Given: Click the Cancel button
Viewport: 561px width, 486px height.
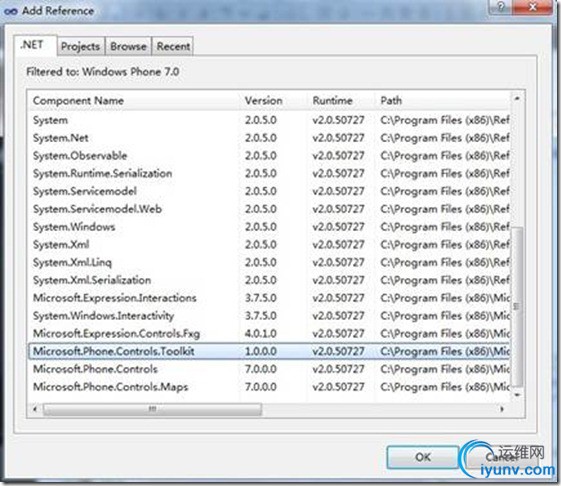Looking at the screenshot, I should click(x=501, y=457).
